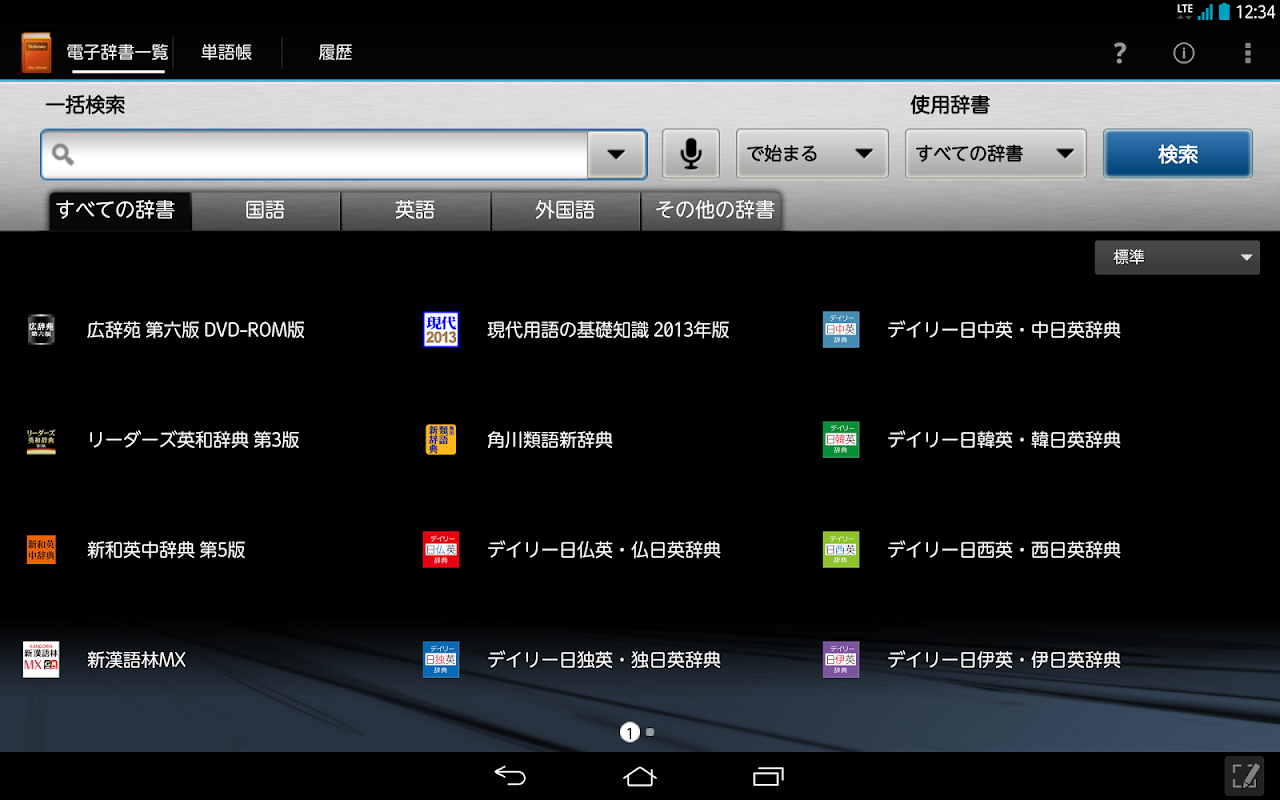This screenshot has height=800, width=1280.
Task: Tap the Android home button
Action: click(x=640, y=776)
